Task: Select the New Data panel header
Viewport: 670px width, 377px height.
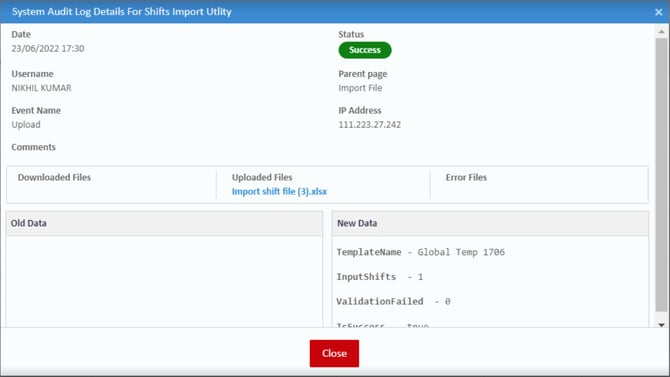Action: pyautogui.click(x=490, y=223)
